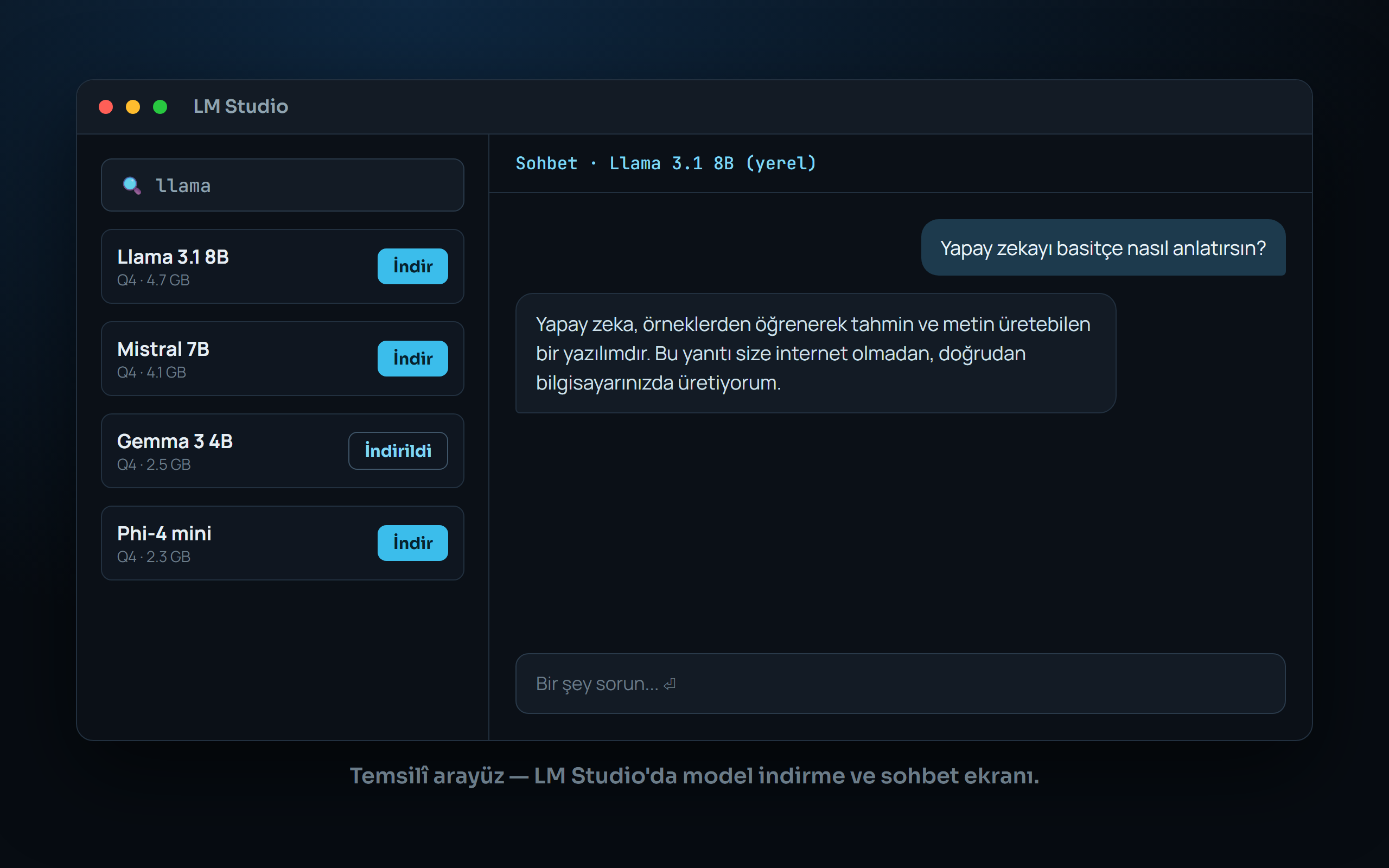
Task: Click the Q4 · 2.5 GB size label
Action: pos(154,464)
